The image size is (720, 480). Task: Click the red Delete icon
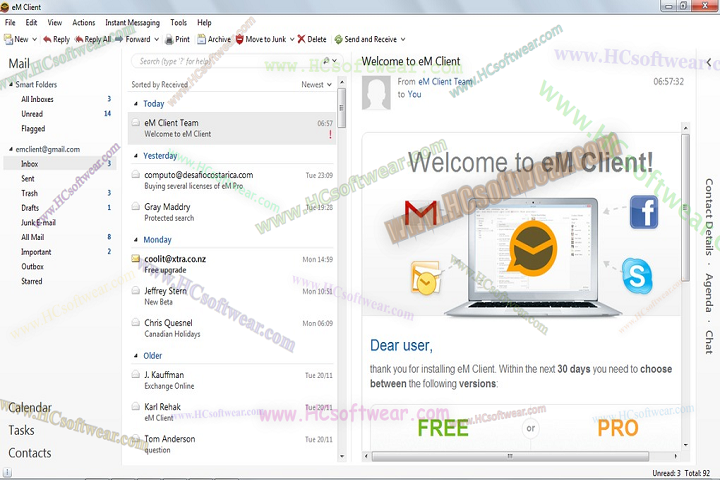301,40
